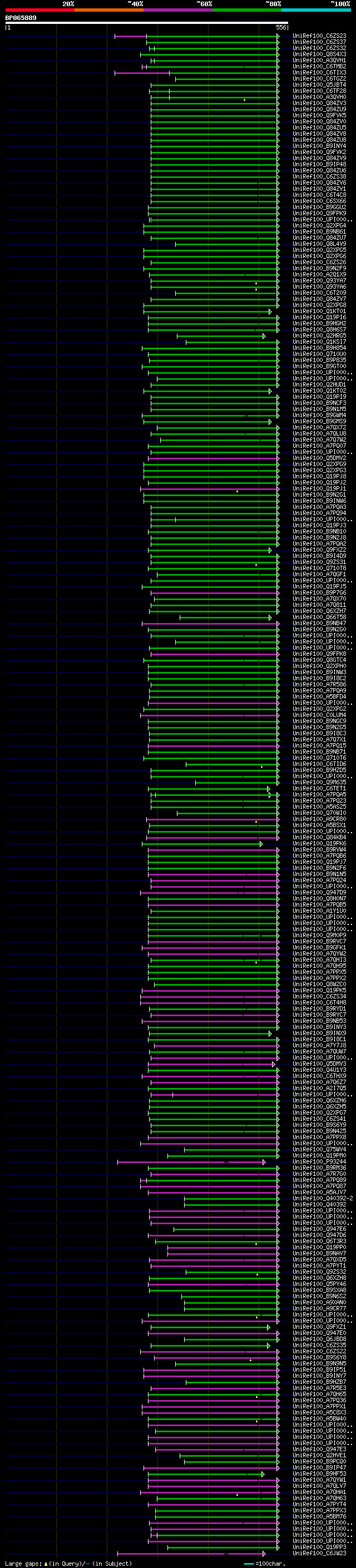356x1568 pixels.
Task: Click the alignment bar of UniRef100_C6TIX3
Action: pyautogui.click(x=196, y=73)
